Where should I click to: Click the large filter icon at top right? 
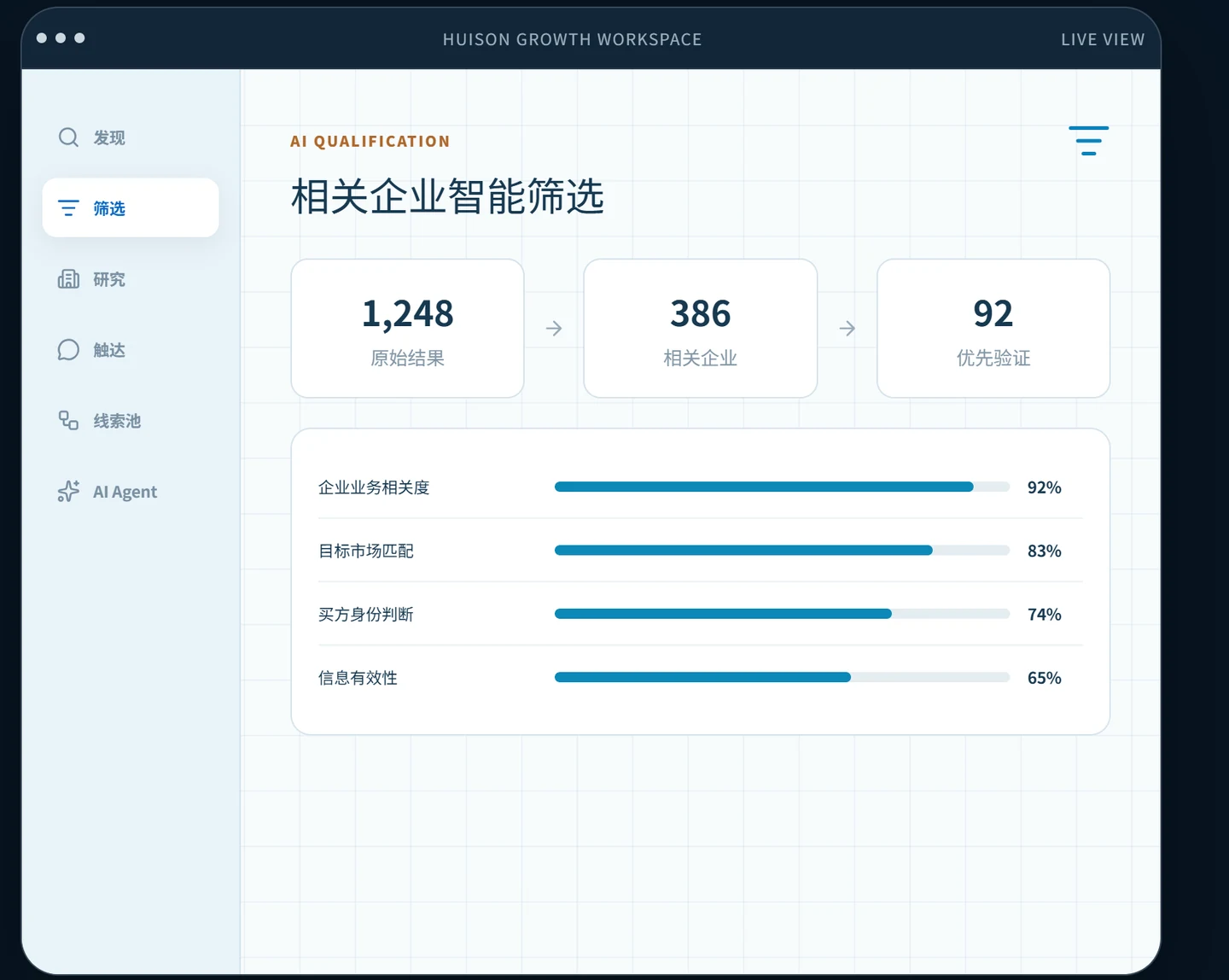pos(1089,141)
